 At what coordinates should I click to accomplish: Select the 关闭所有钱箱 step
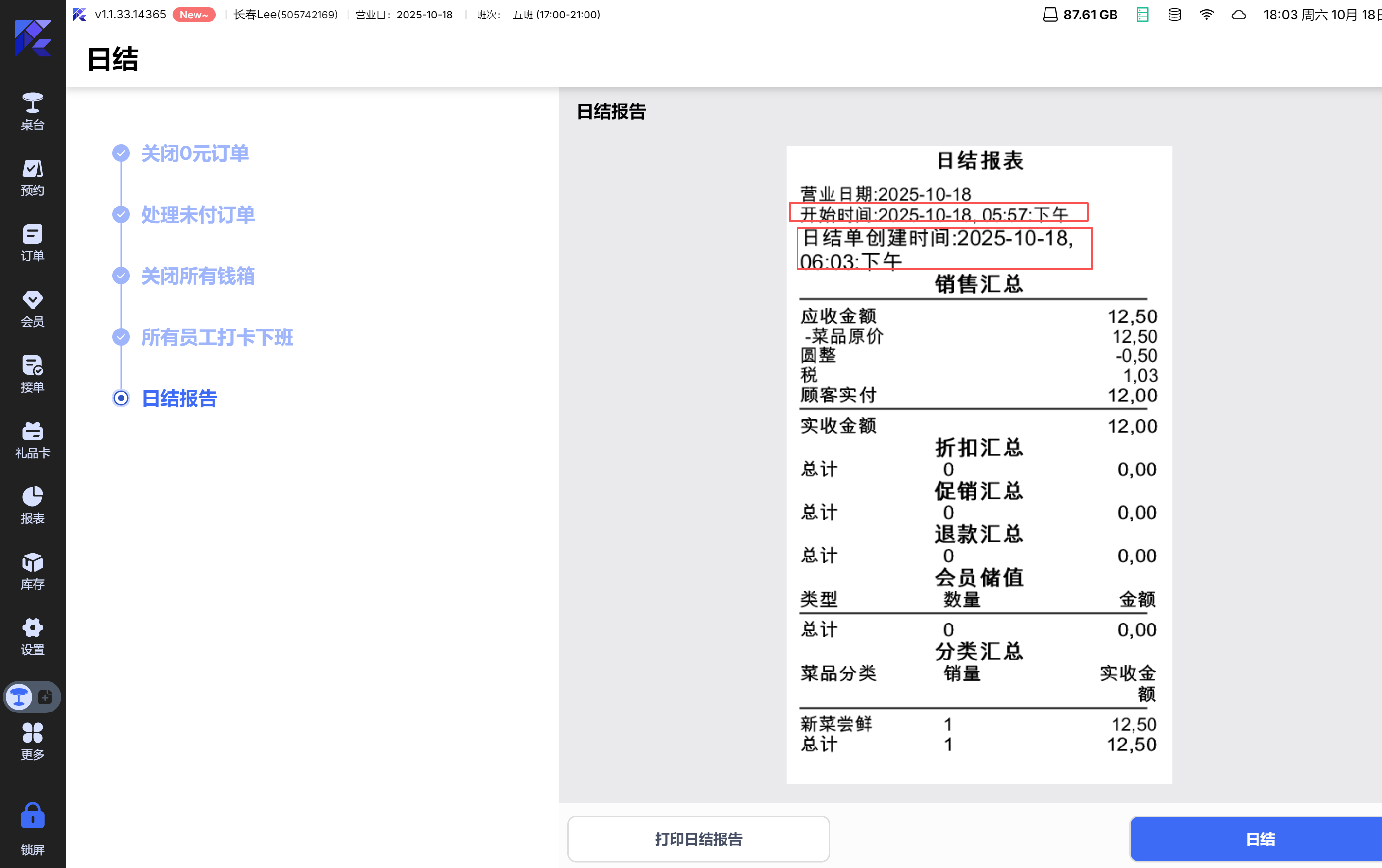pos(197,276)
